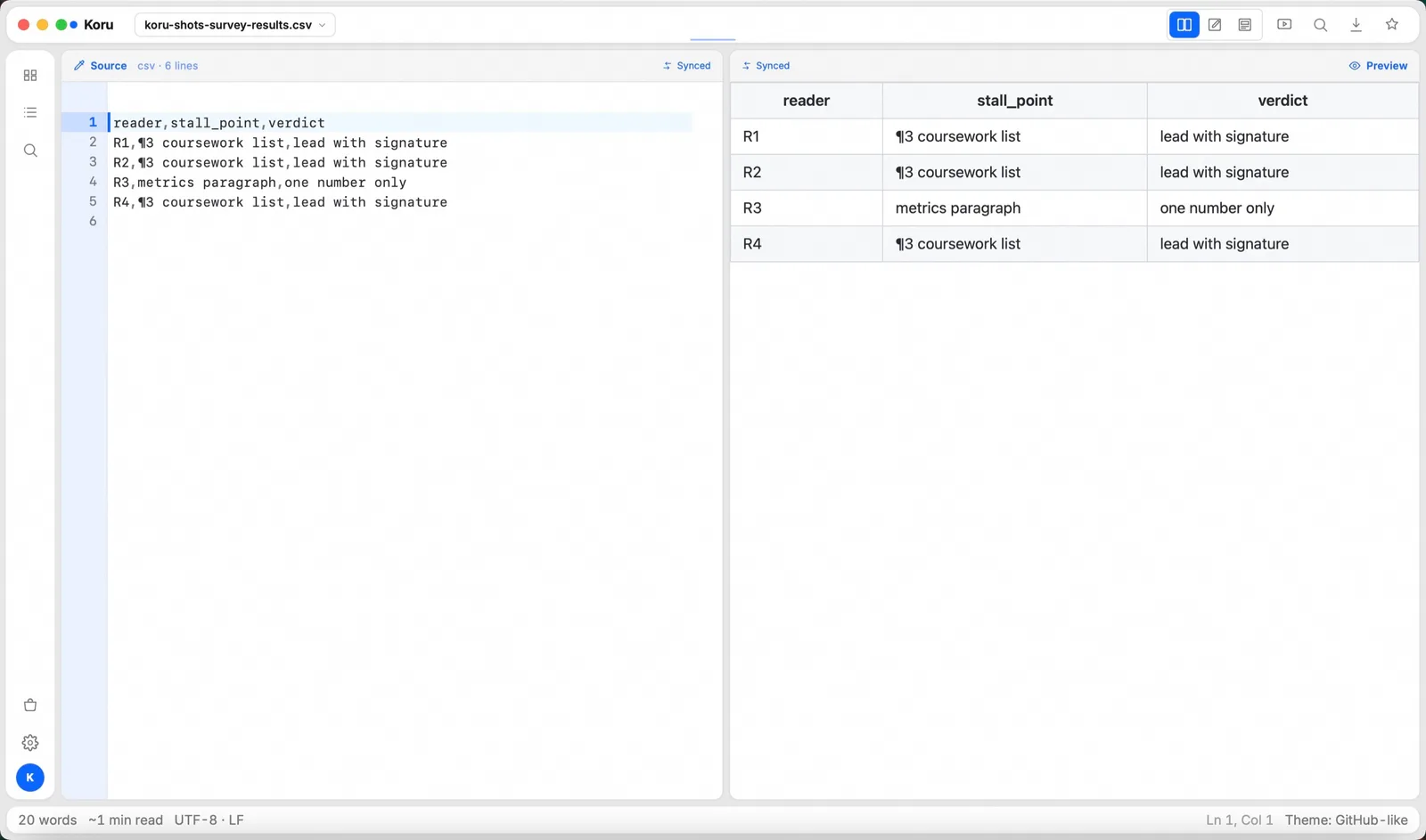Viewport: 1426px width, 840px height.
Task: Click 'Theme: GitHub-like' in status bar
Action: [1346, 820]
